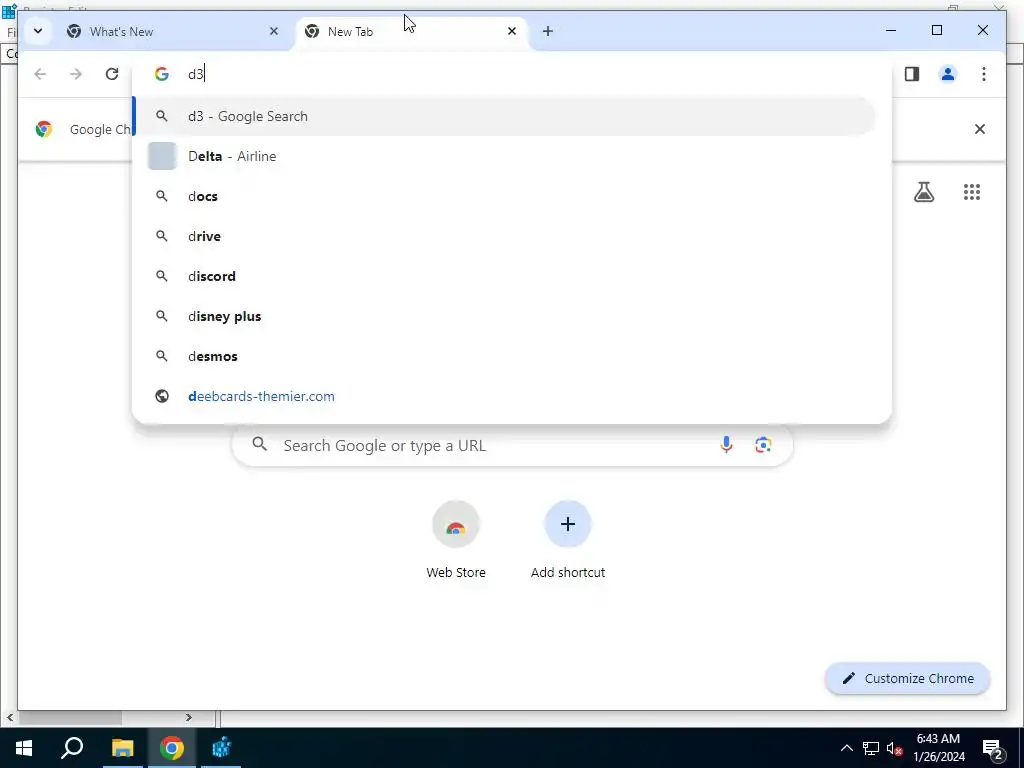Viewport: 1024px width, 768px height.
Task: Click the muted volume tray icon
Action: point(895,748)
